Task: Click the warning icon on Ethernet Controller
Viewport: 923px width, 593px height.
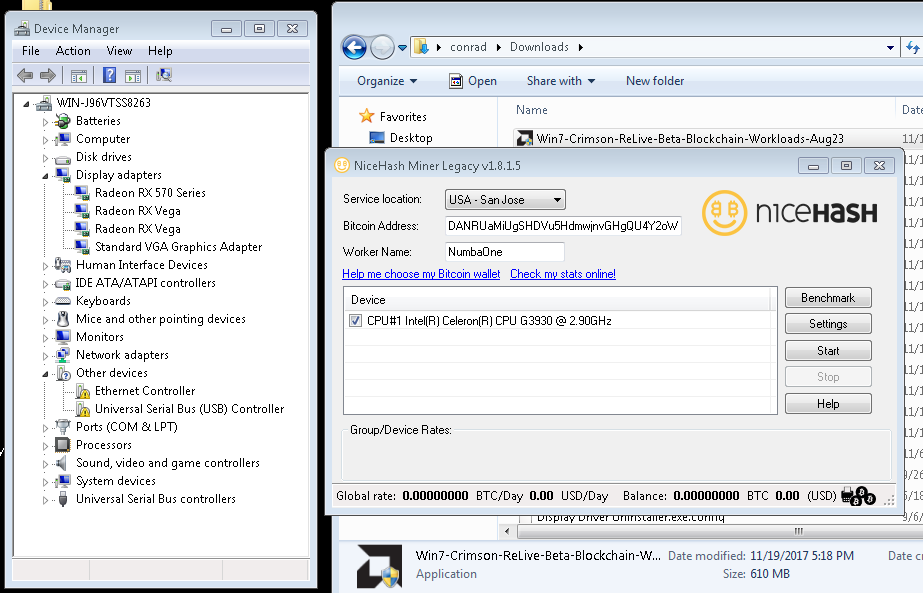Action: click(84, 391)
